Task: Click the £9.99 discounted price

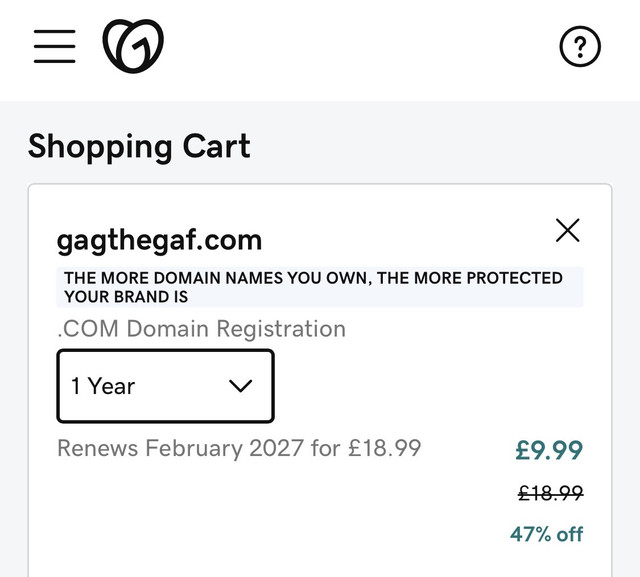Action: (549, 451)
